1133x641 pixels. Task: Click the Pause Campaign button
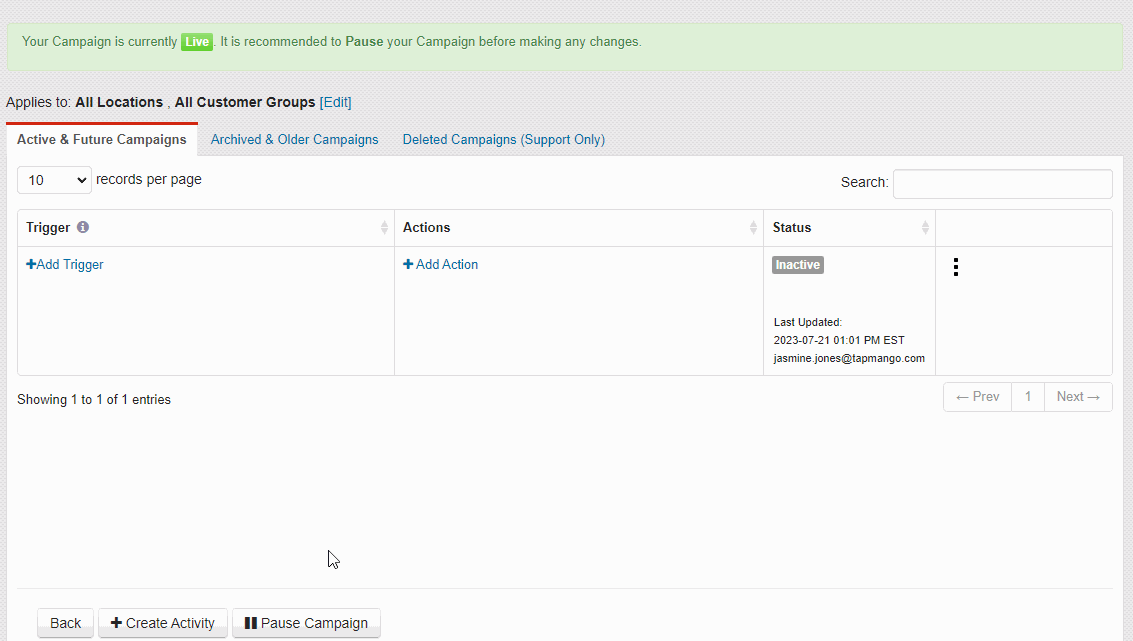306,623
